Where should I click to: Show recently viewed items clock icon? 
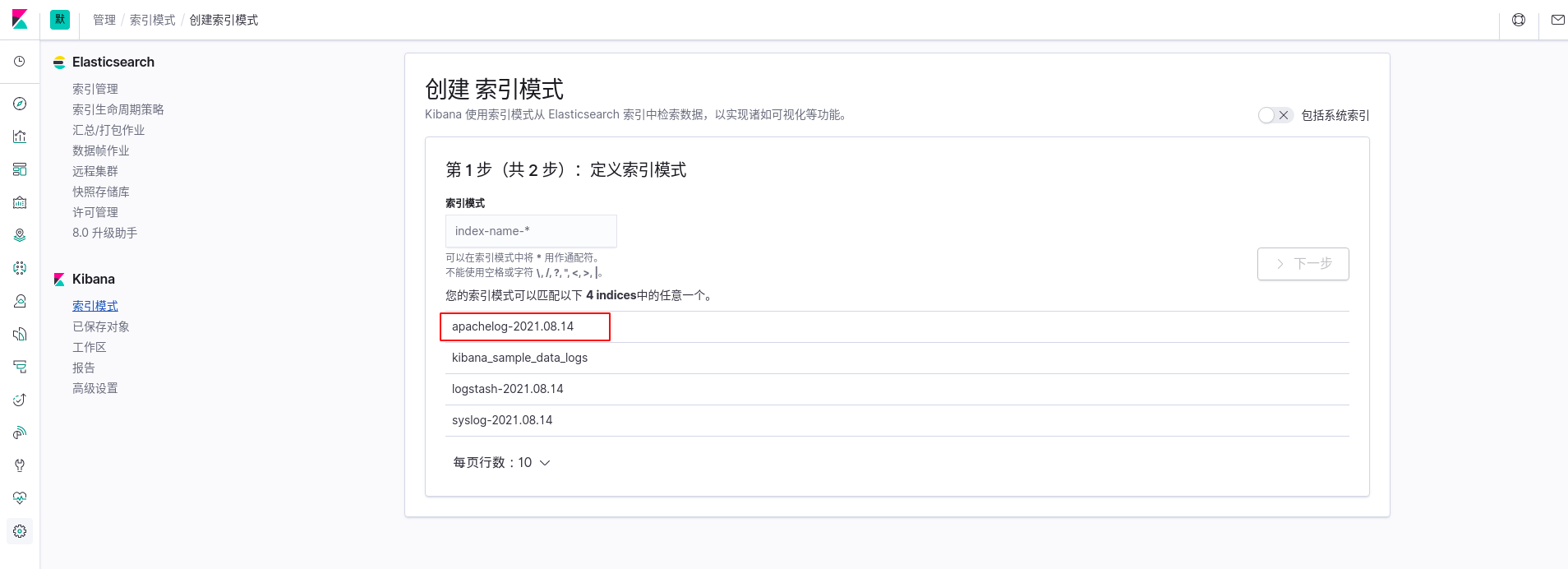point(20,62)
